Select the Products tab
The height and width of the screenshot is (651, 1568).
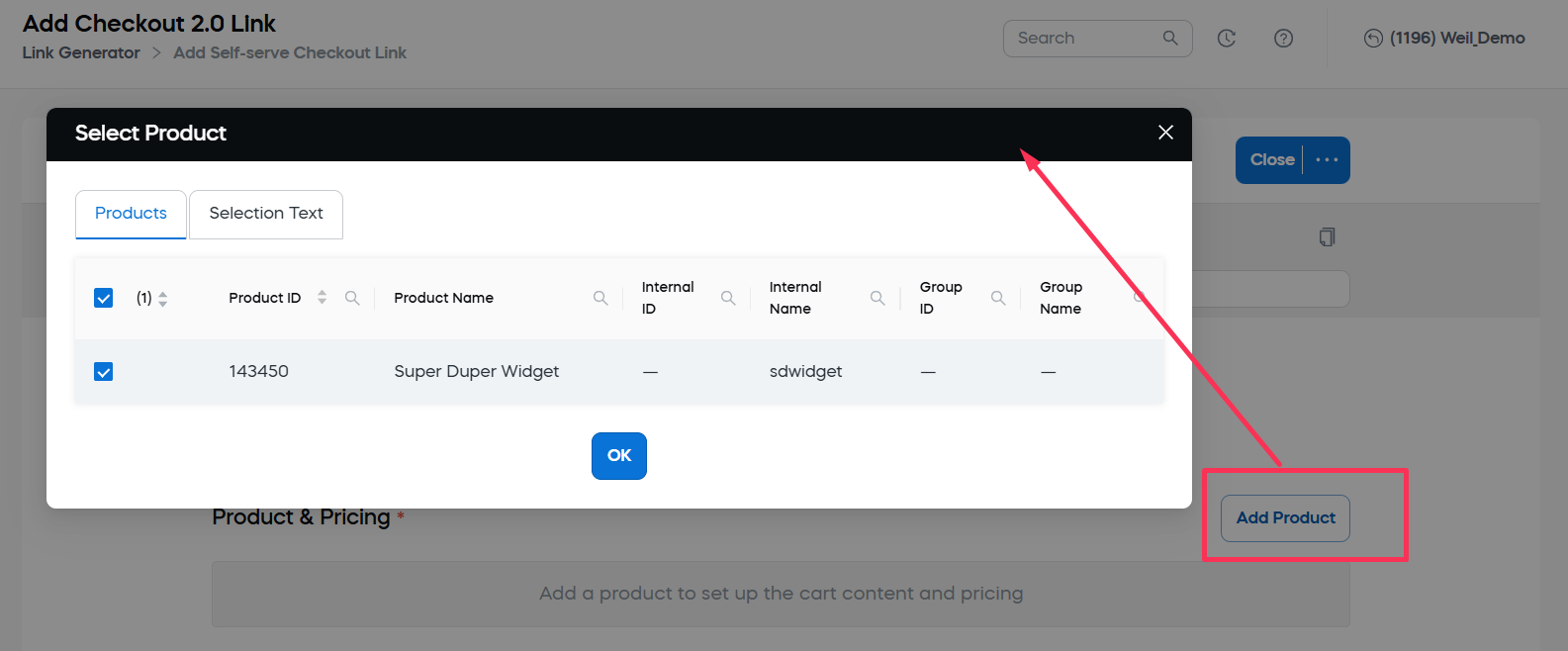131,214
